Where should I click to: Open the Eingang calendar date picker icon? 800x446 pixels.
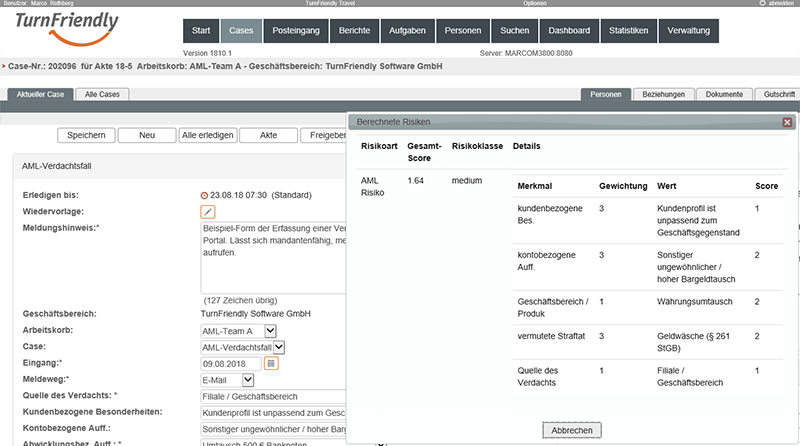coord(271,363)
